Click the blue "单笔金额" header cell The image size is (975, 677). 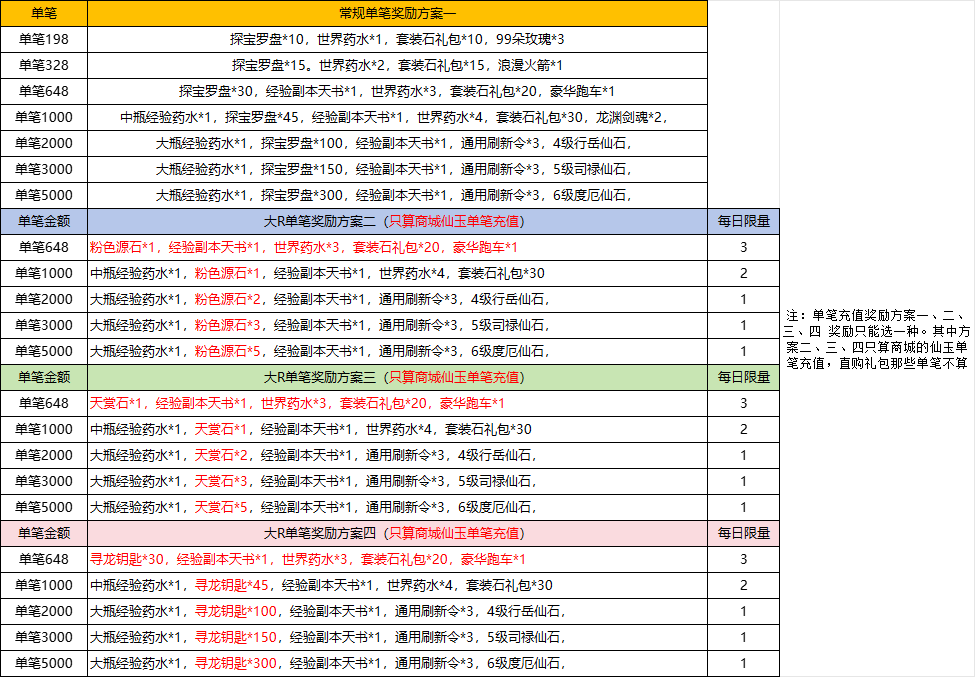pyautogui.click(x=44, y=221)
